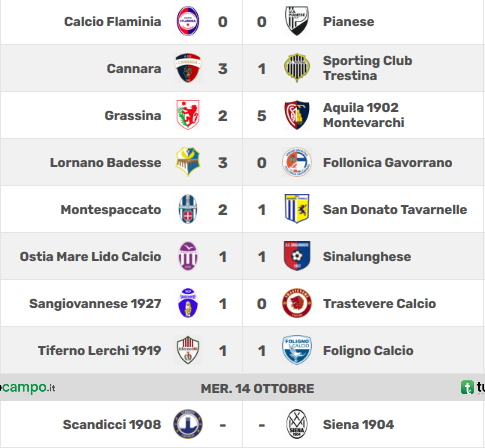Open the San Donato Tavarnelle crest
Screen dimensions: 485x448
tap(297, 209)
